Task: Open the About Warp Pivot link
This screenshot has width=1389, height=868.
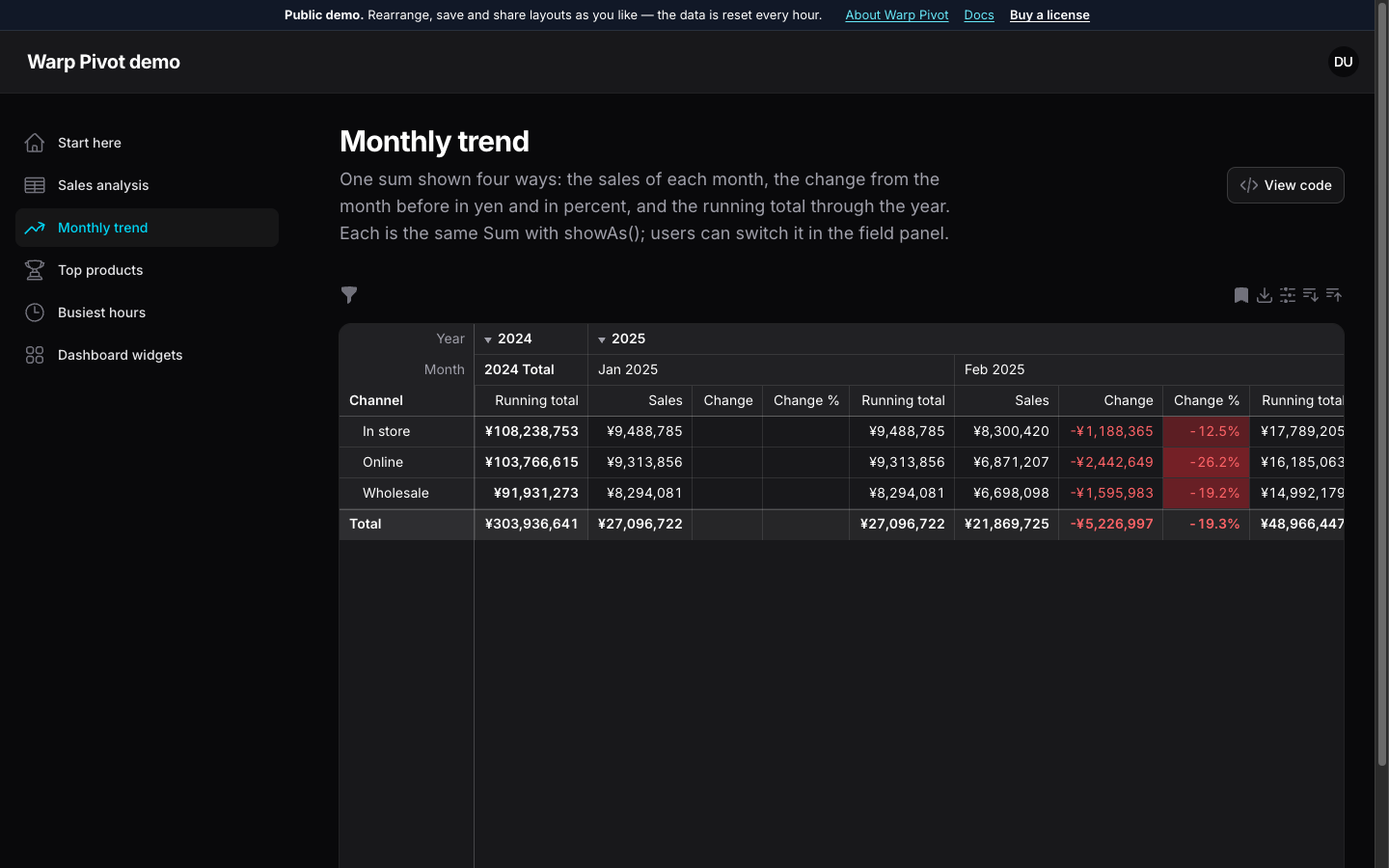Action: click(896, 15)
